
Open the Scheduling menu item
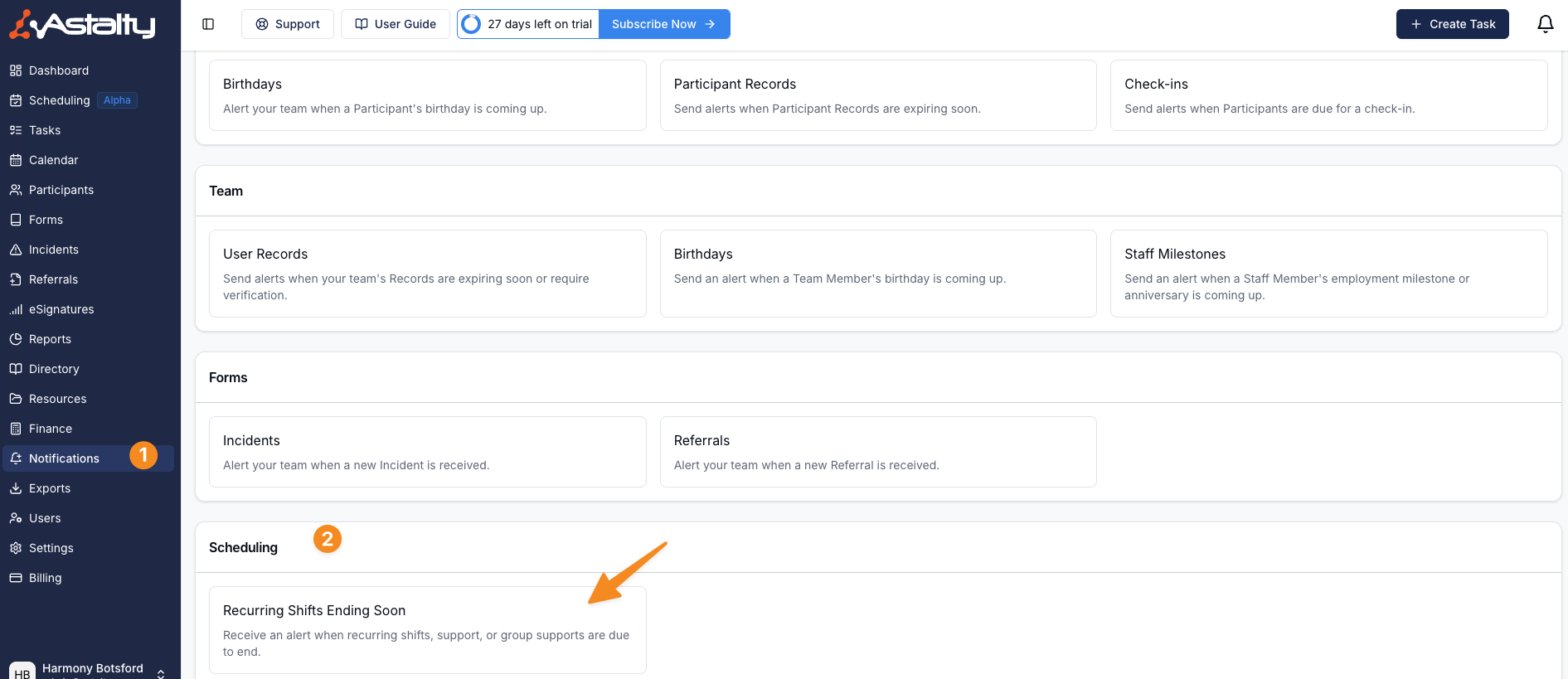coord(59,100)
